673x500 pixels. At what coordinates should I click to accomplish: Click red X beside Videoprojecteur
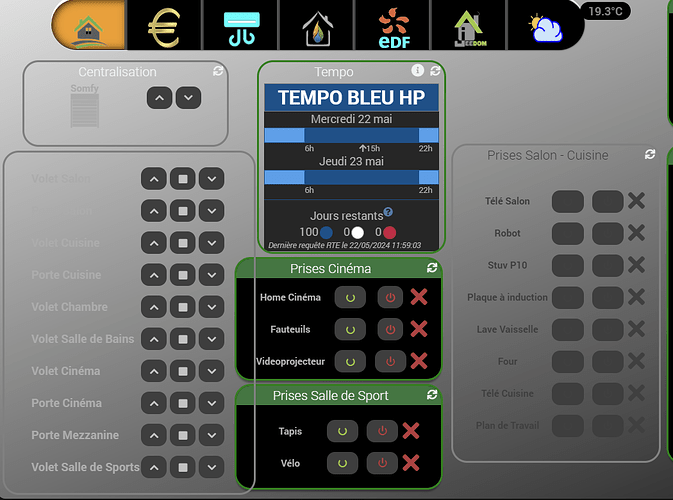click(419, 361)
